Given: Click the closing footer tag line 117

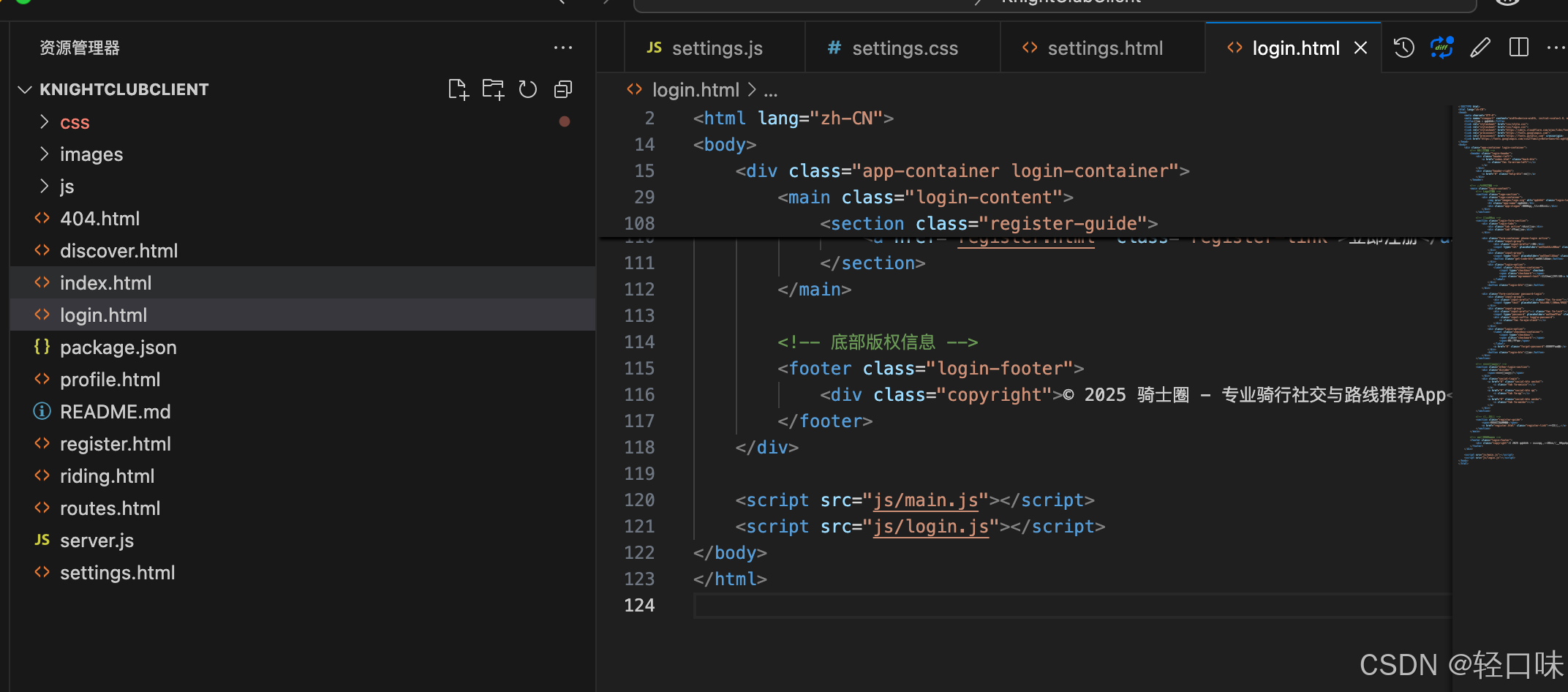Looking at the screenshot, I should (825, 421).
